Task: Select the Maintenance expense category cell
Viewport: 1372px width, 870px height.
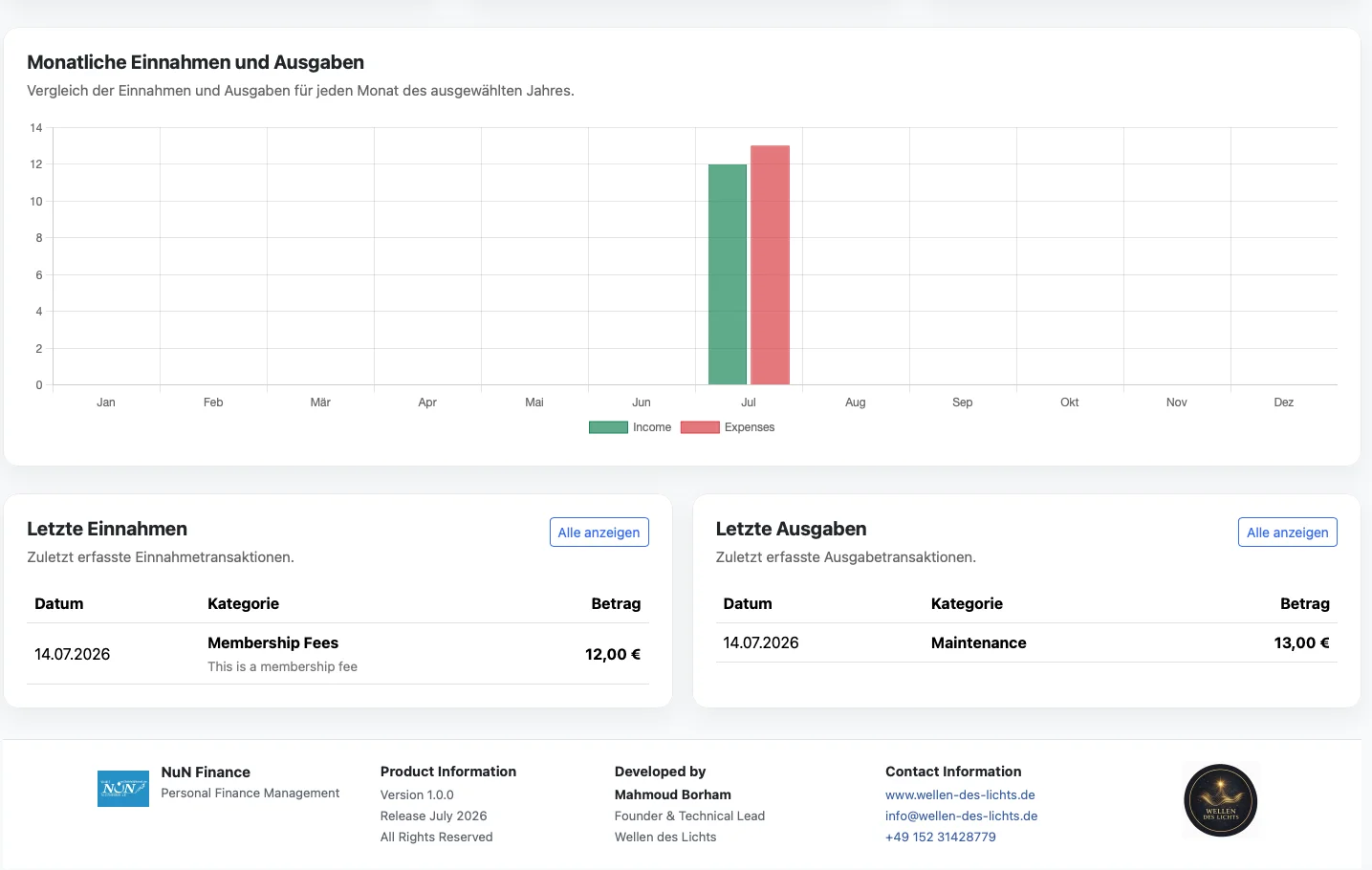Action: click(x=979, y=642)
